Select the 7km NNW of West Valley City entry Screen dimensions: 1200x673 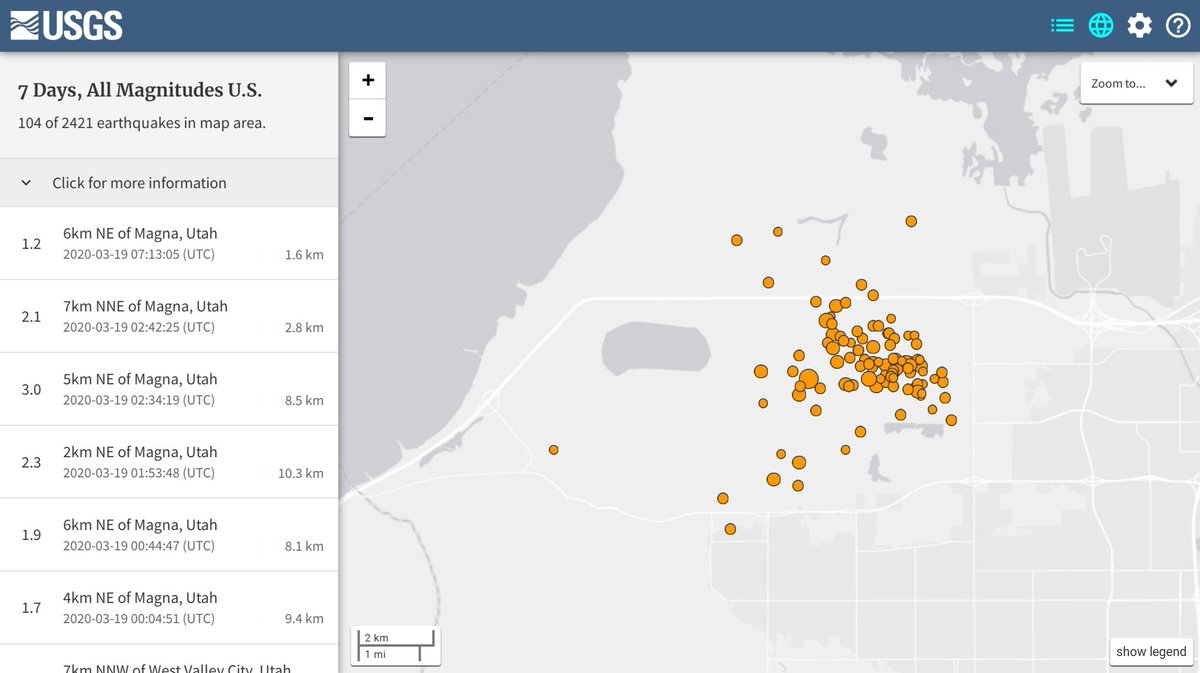(169, 660)
